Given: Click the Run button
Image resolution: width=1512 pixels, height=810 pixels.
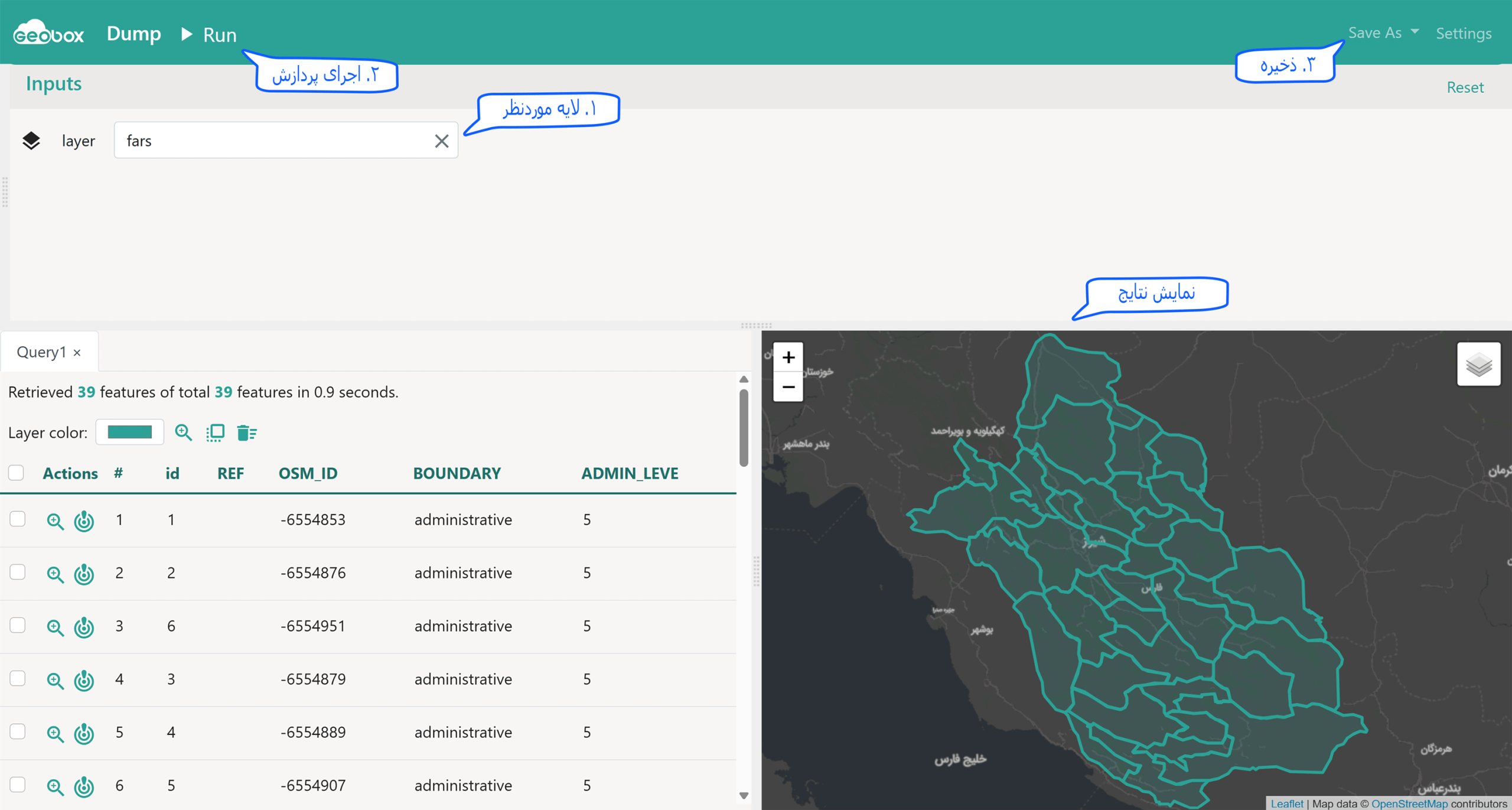Looking at the screenshot, I should (208, 34).
